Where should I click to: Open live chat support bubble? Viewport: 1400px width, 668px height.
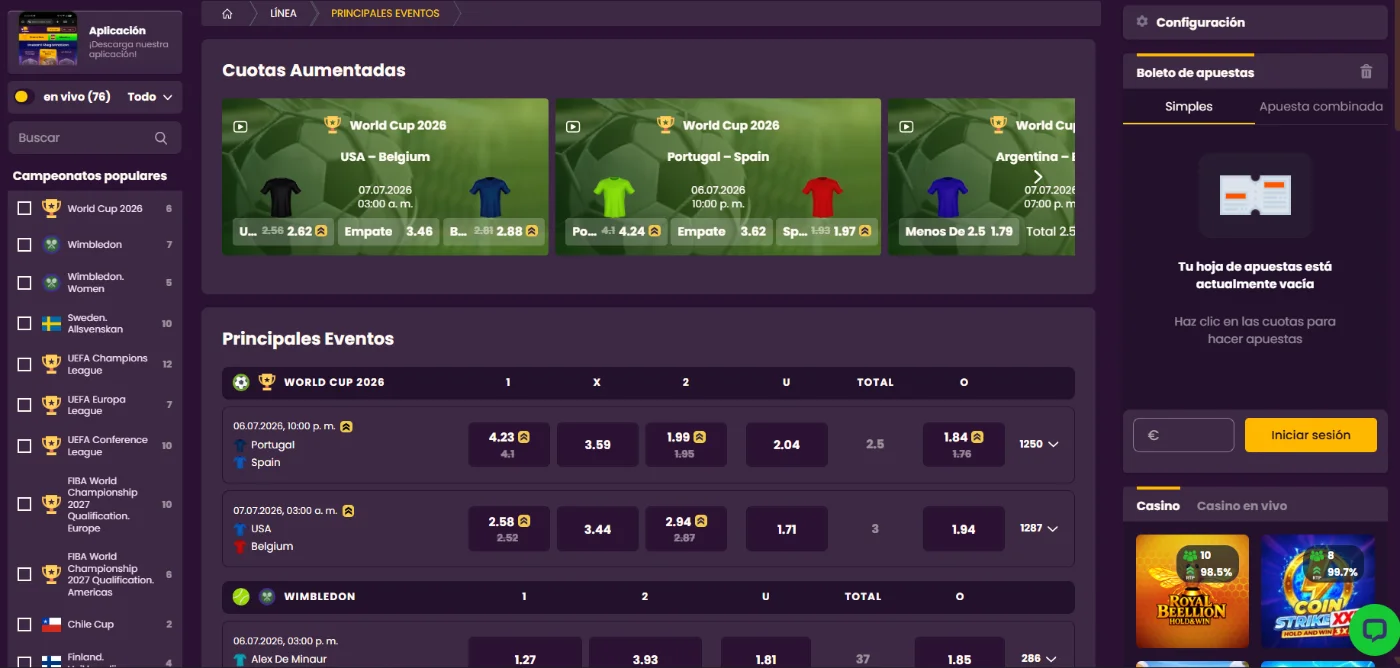tap(1374, 630)
